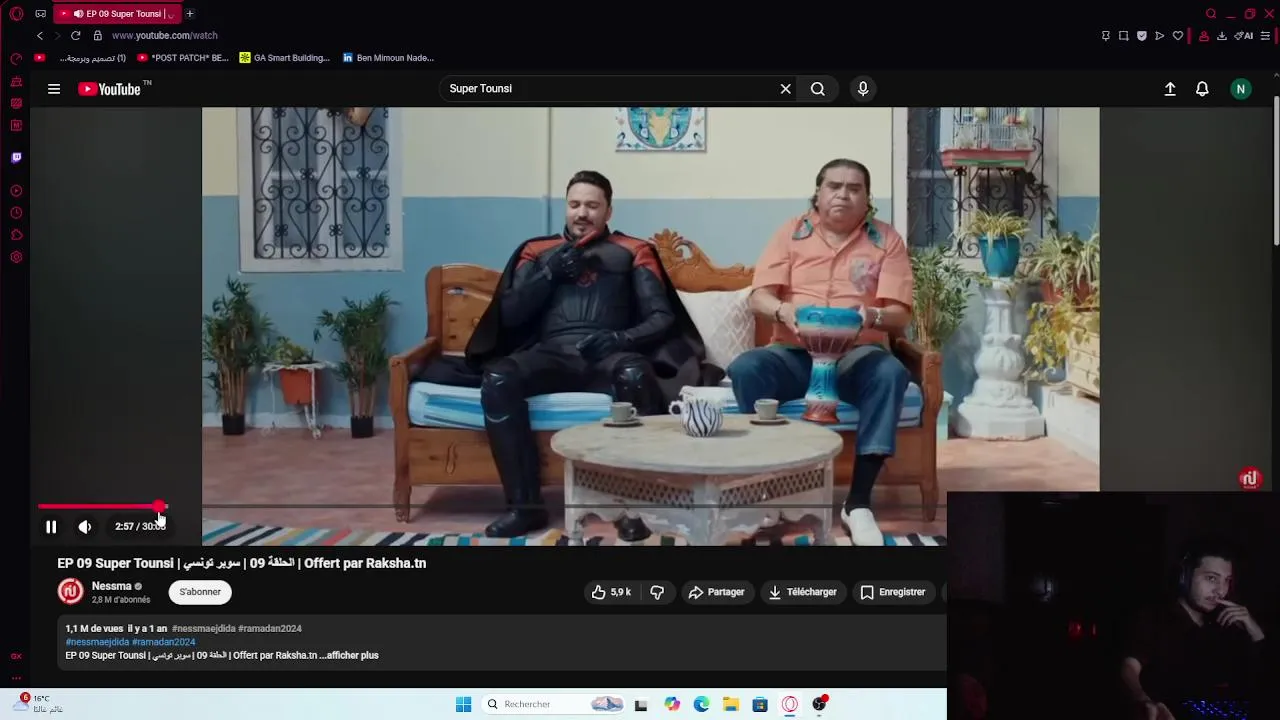1280x720 pixels.
Task: Switch to EP 09 Super Tounsi tab
Action: tap(117, 14)
